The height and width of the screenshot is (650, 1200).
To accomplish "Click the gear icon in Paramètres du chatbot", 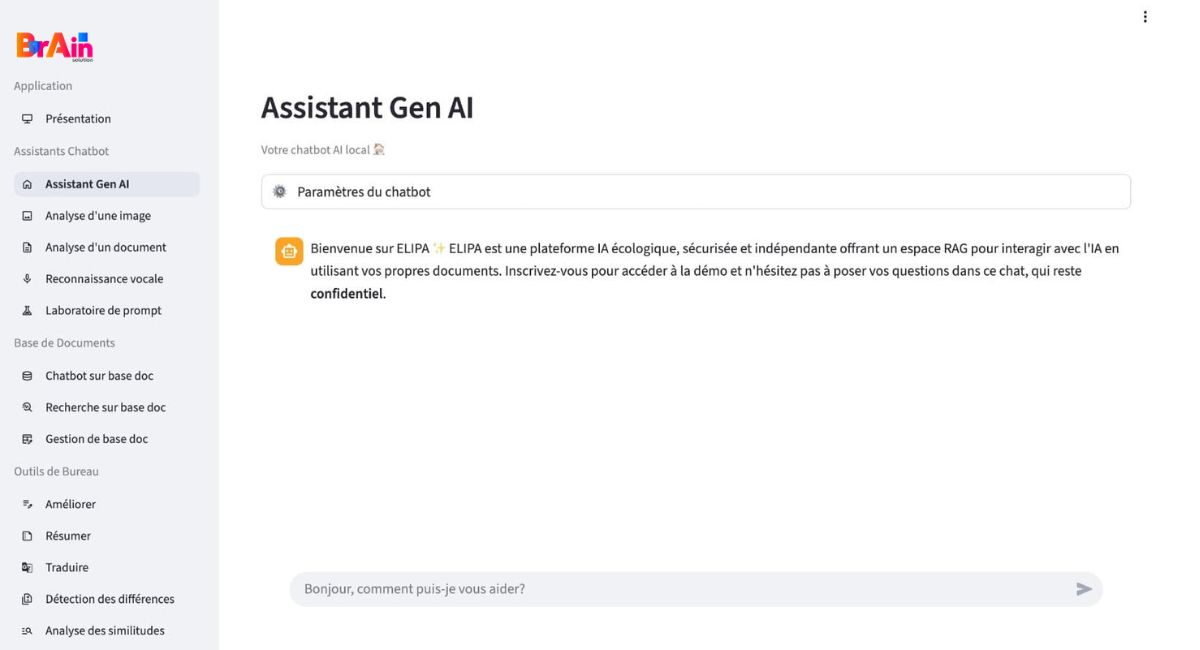I will (x=280, y=192).
